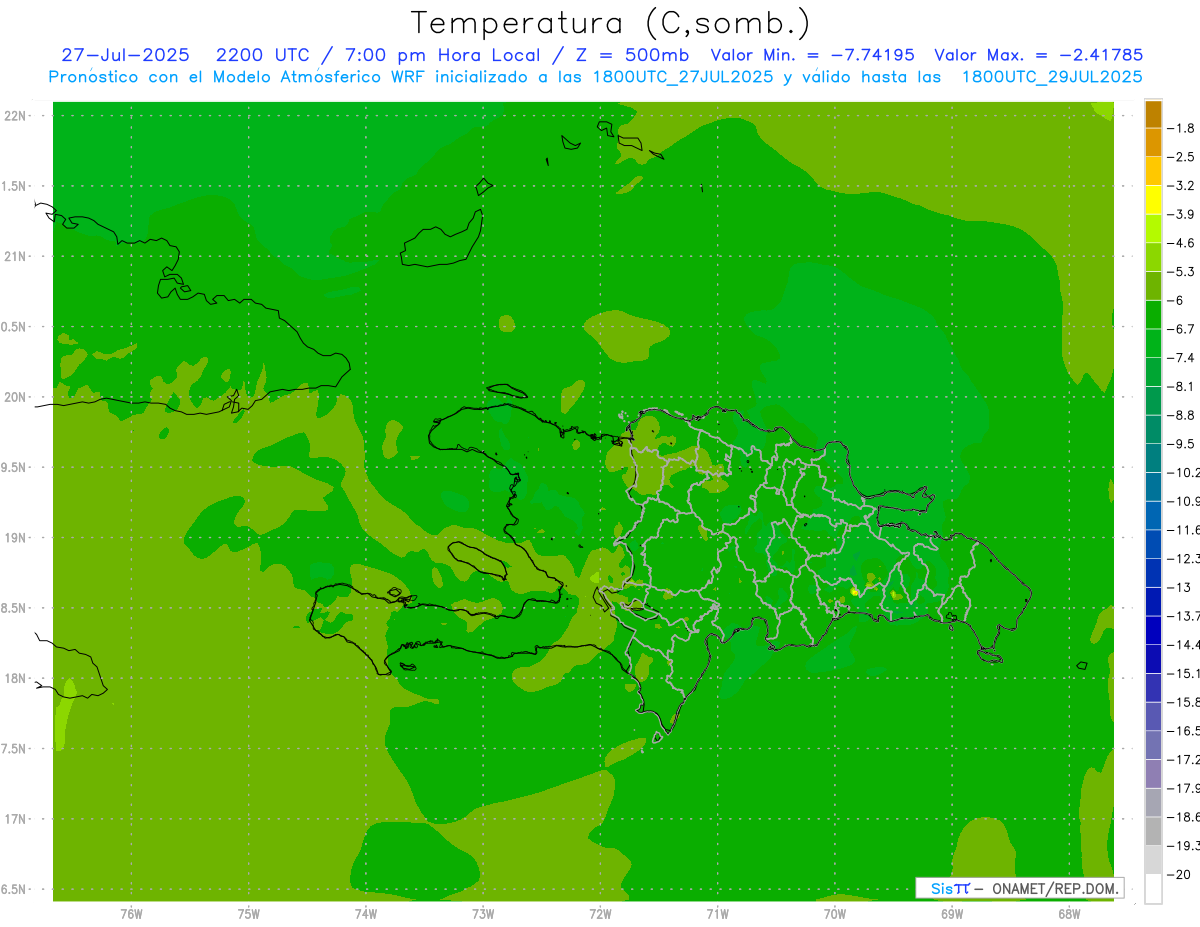The image size is (1200, 927).
Task: Pick the amber swatch between -2.5 and -3.2
Action: [1153, 171]
